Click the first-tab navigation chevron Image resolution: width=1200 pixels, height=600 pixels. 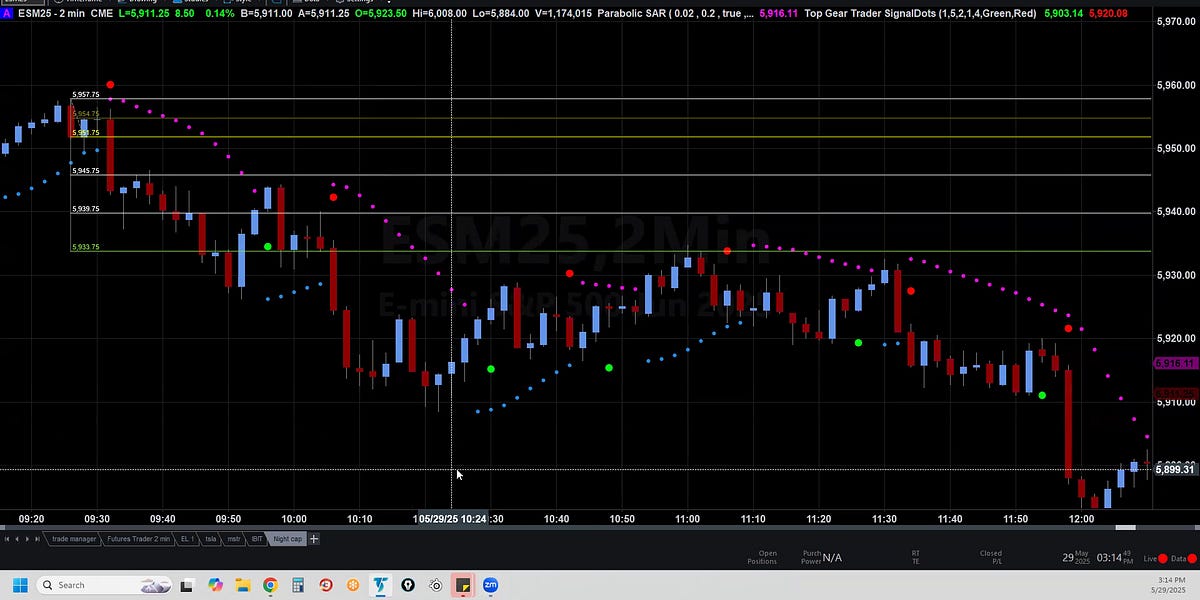pyautogui.click(x=7, y=539)
